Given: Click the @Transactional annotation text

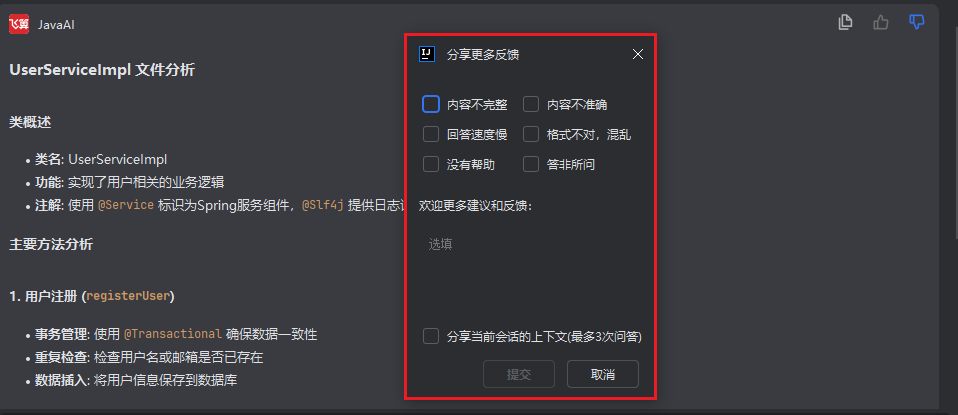Looking at the screenshot, I should [x=173, y=334].
